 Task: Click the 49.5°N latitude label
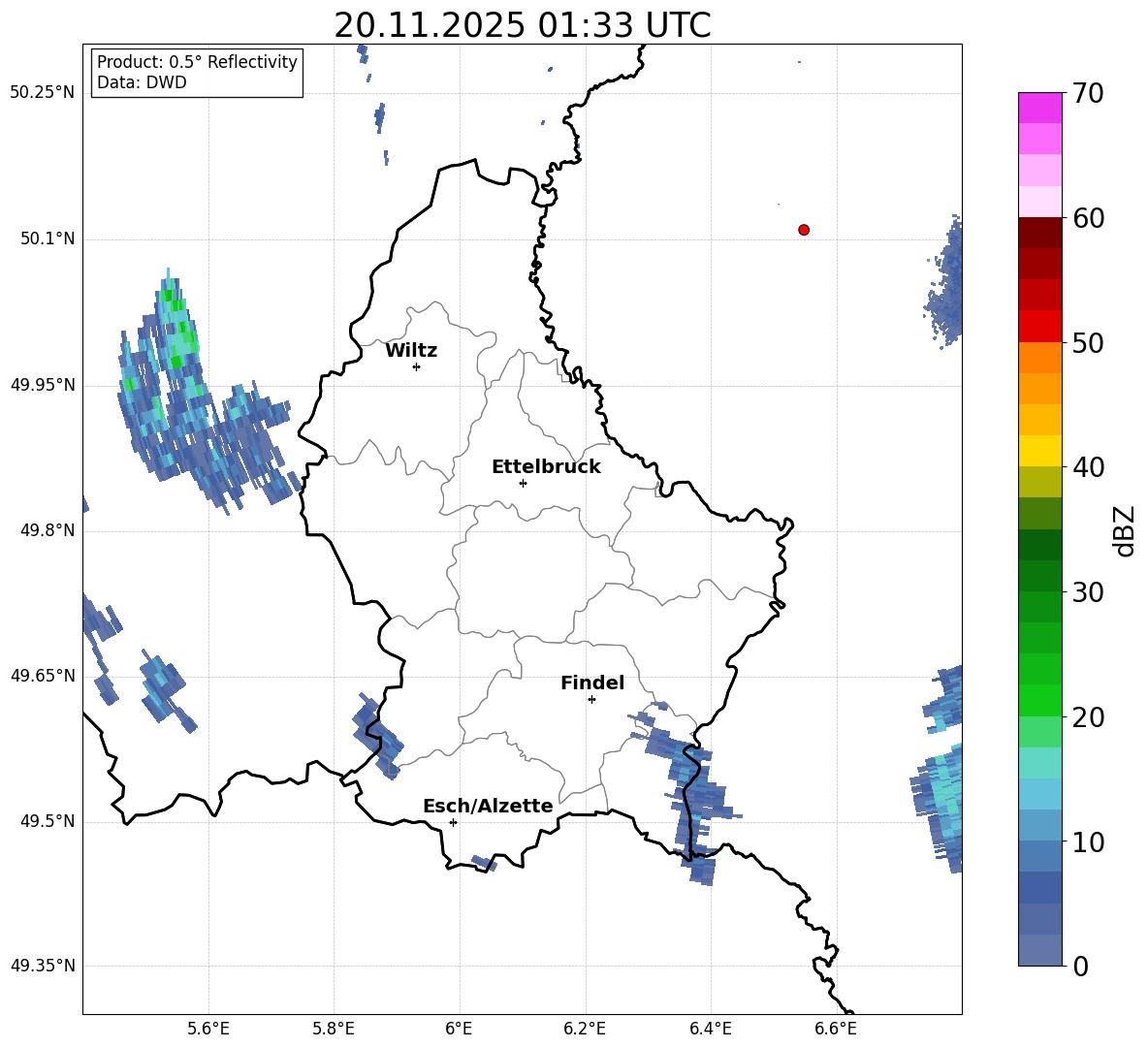tap(48, 821)
